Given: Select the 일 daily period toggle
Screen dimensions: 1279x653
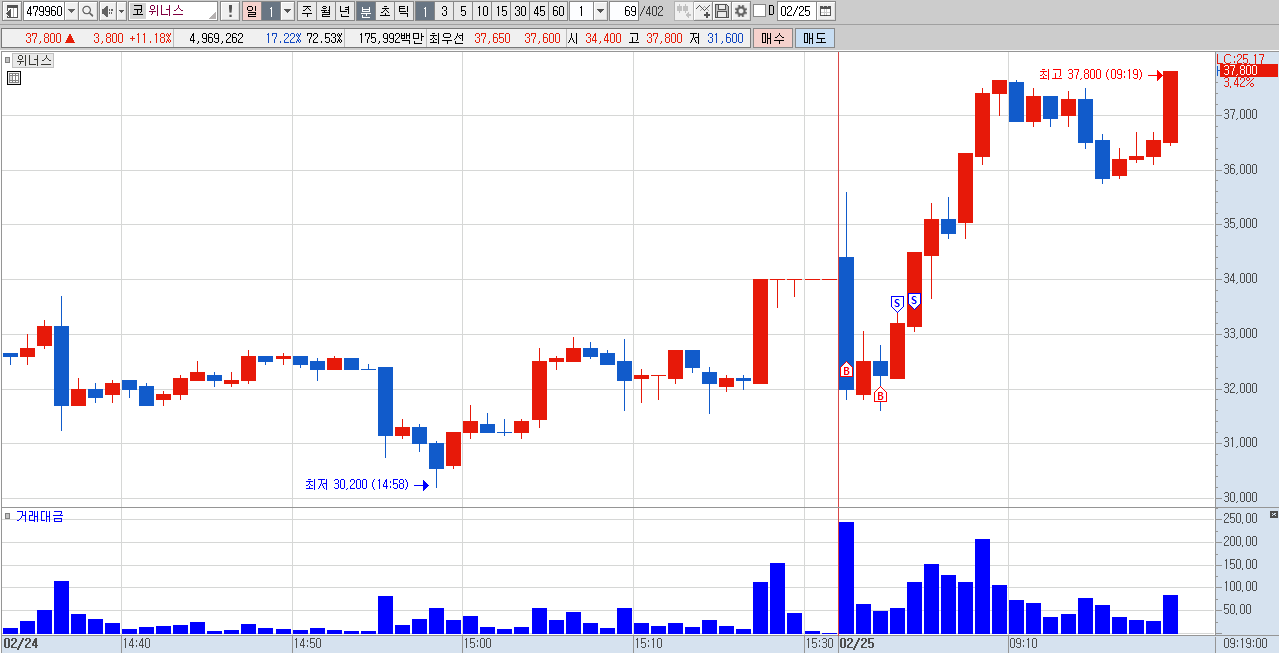Looking at the screenshot, I should [x=251, y=11].
